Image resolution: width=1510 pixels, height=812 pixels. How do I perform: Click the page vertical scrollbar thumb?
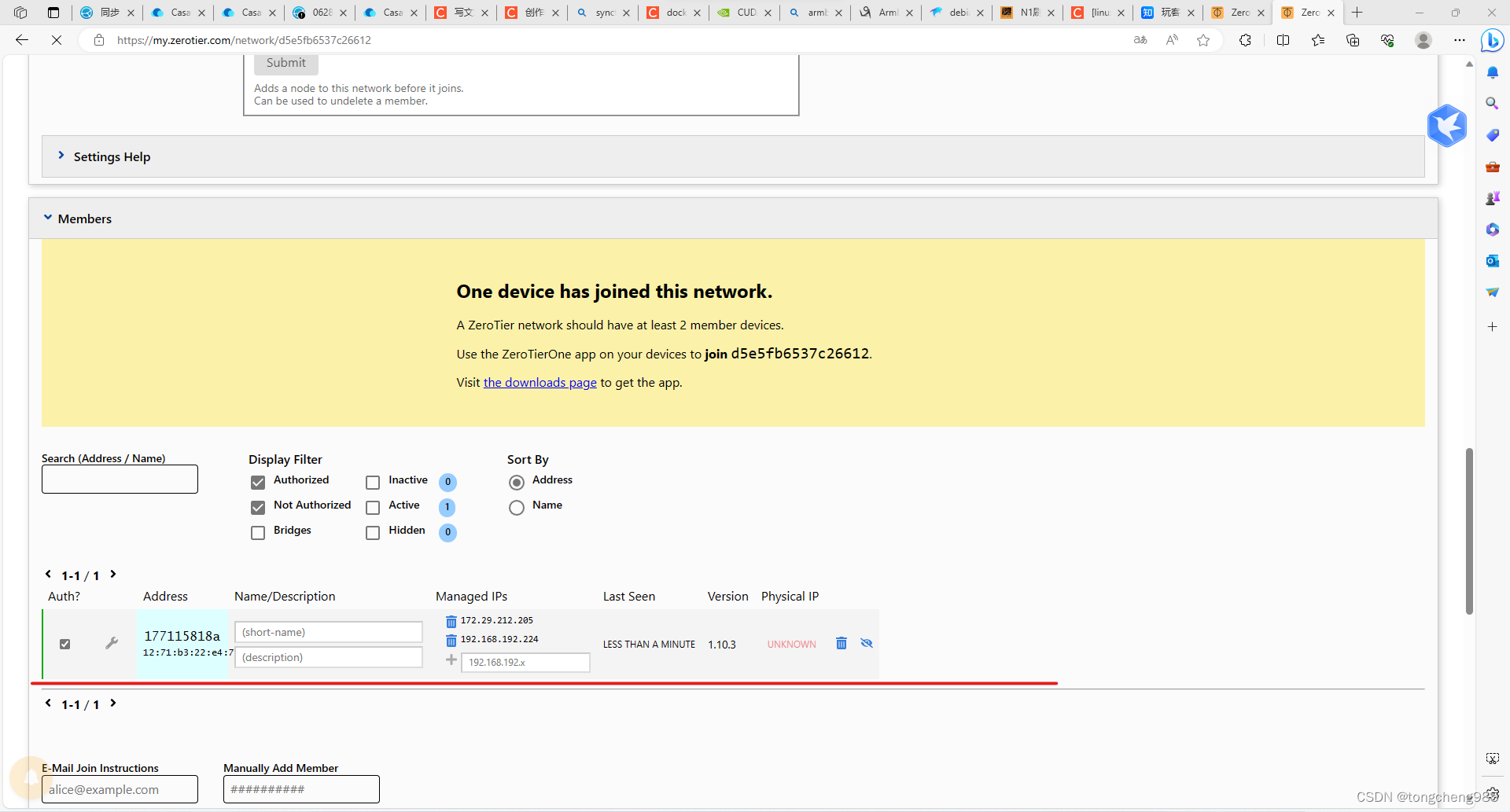coord(1469,531)
